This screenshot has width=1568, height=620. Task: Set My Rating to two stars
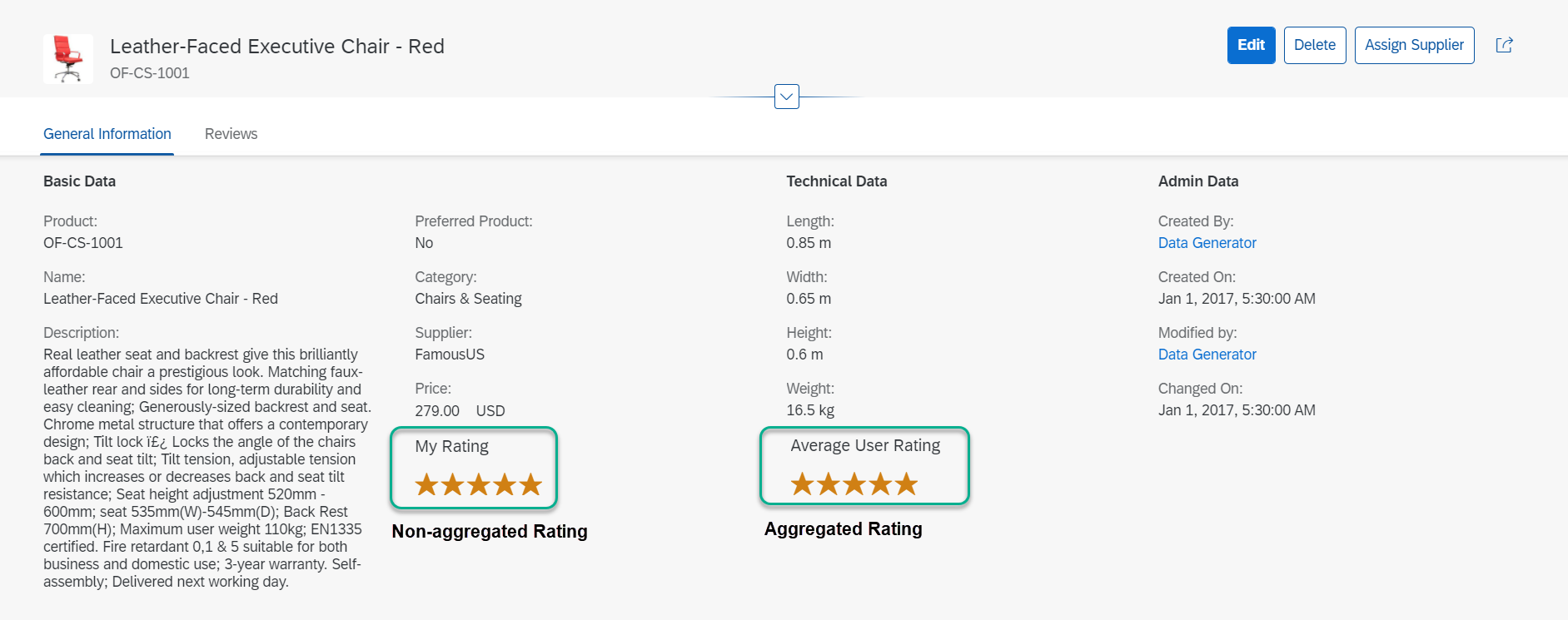coord(452,484)
